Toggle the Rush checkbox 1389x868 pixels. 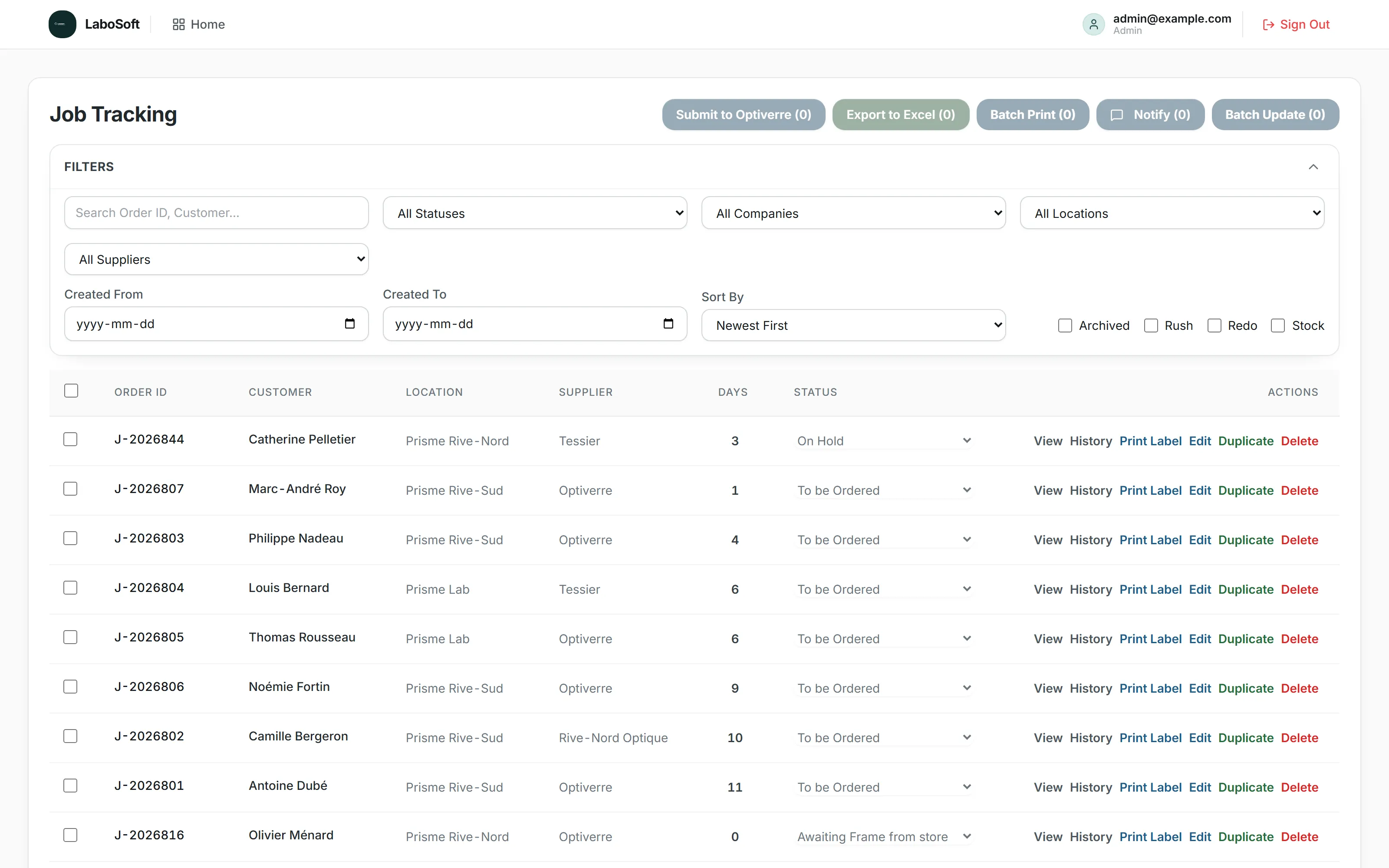pos(1151,325)
